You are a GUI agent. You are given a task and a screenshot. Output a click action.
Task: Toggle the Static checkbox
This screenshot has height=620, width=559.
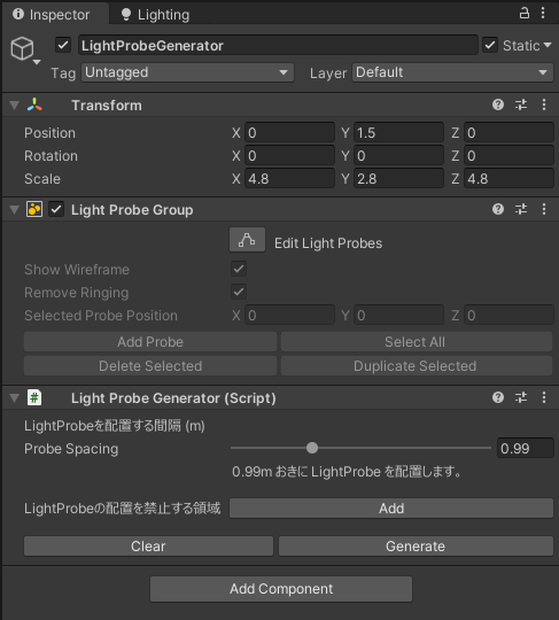pos(490,45)
